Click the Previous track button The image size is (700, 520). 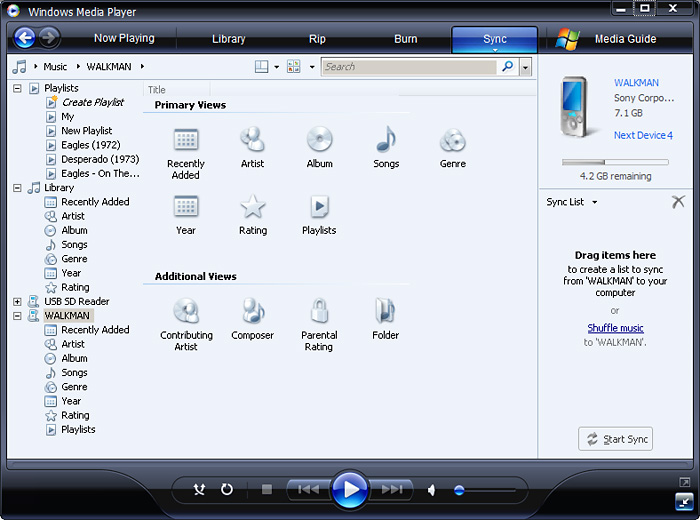coord(308,490)
